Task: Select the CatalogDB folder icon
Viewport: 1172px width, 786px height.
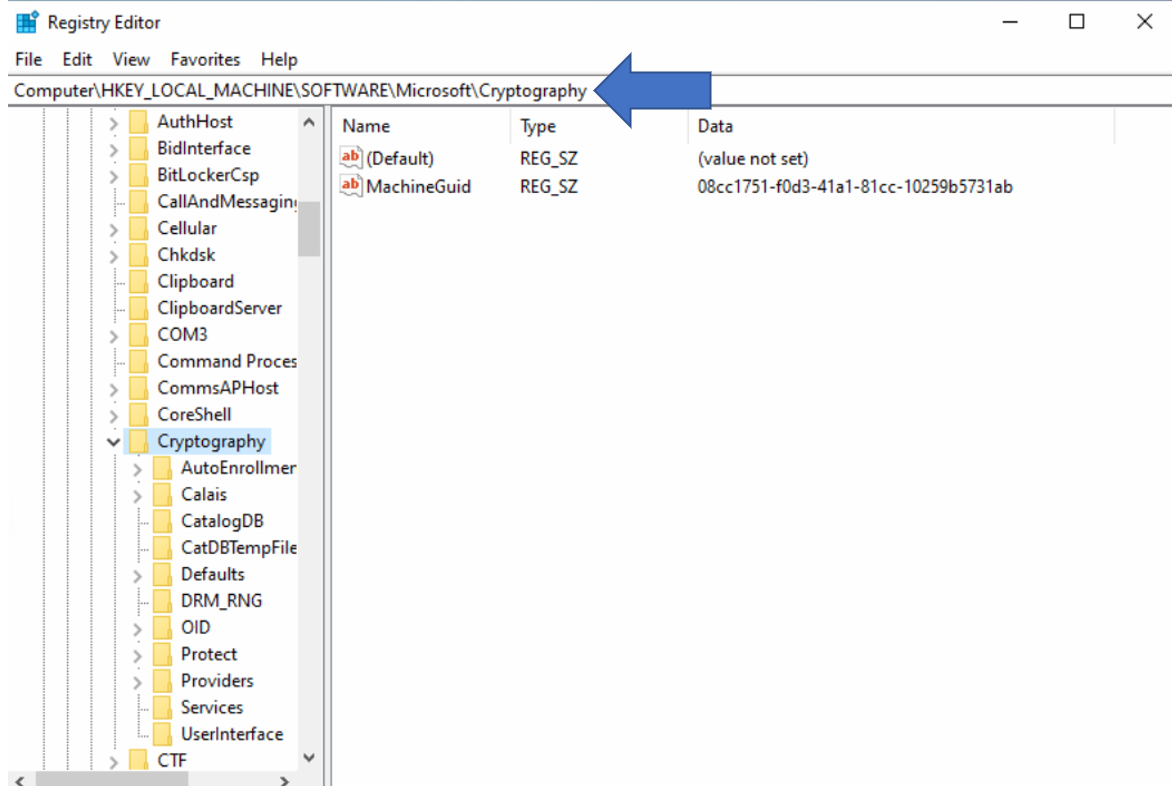Action: tap(162, 522)
